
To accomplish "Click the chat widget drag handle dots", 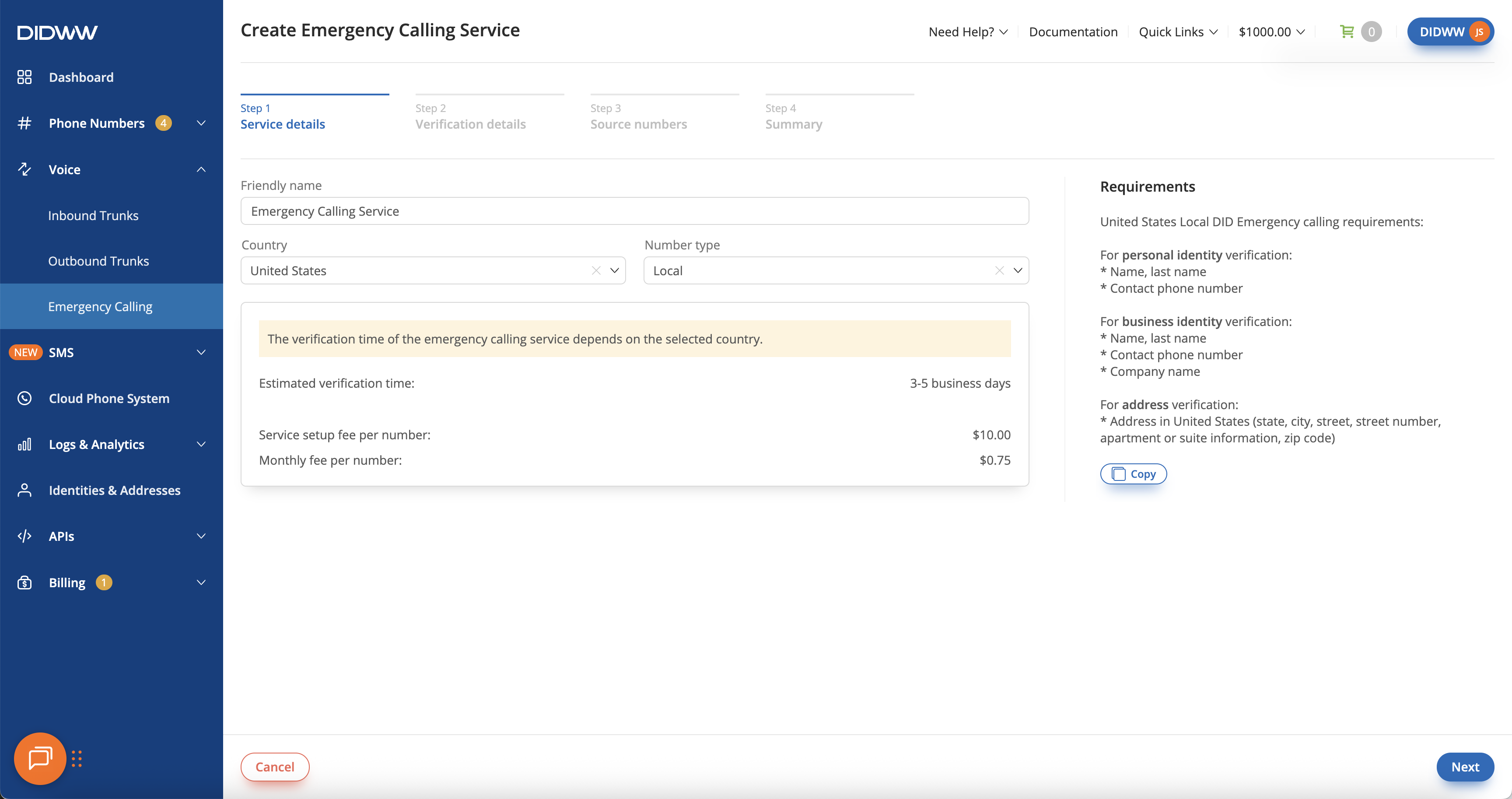I will 77,758.
